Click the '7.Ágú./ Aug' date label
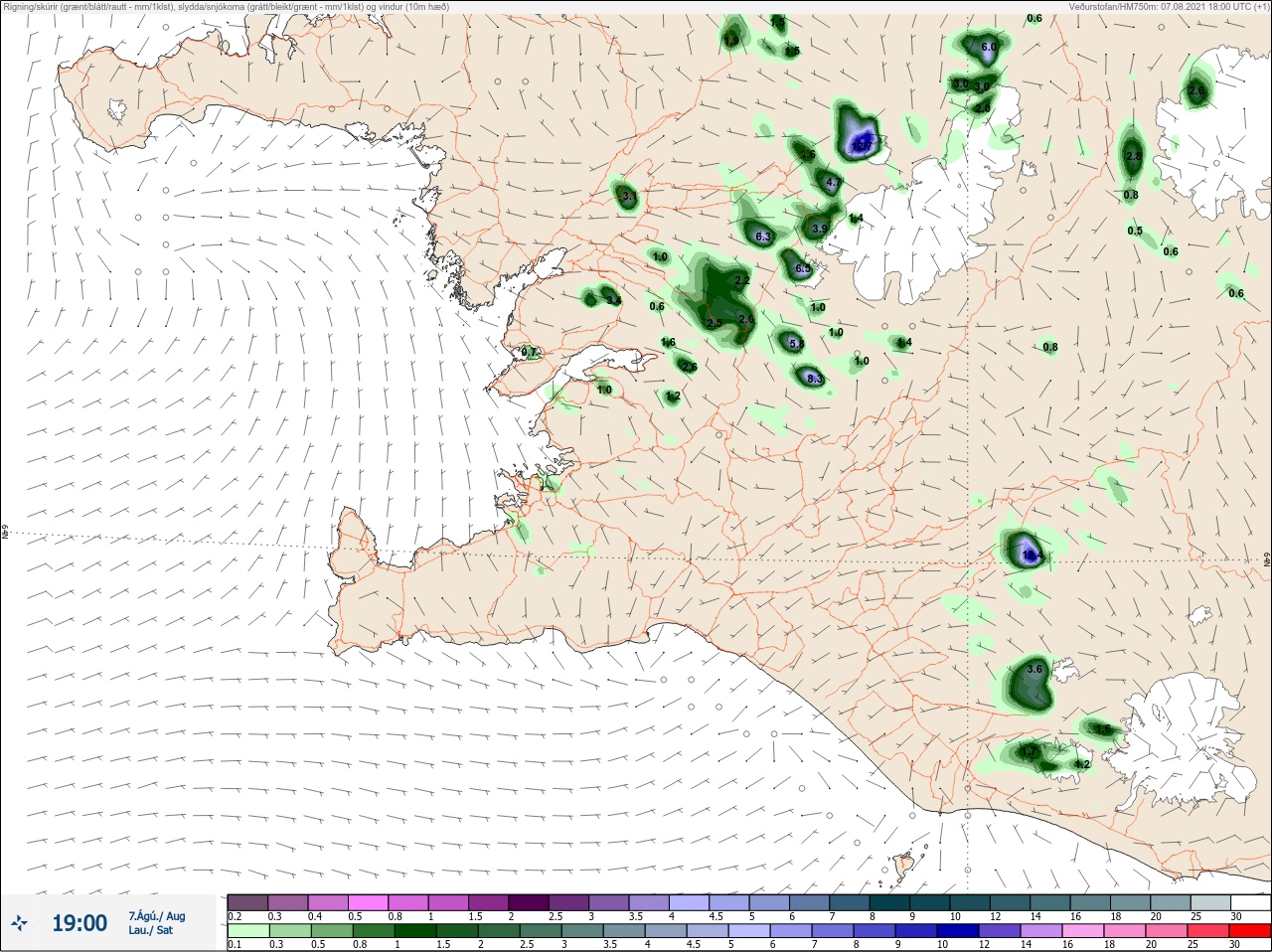1272x952 pixels. pyautogui.click(x=156, y=916)
